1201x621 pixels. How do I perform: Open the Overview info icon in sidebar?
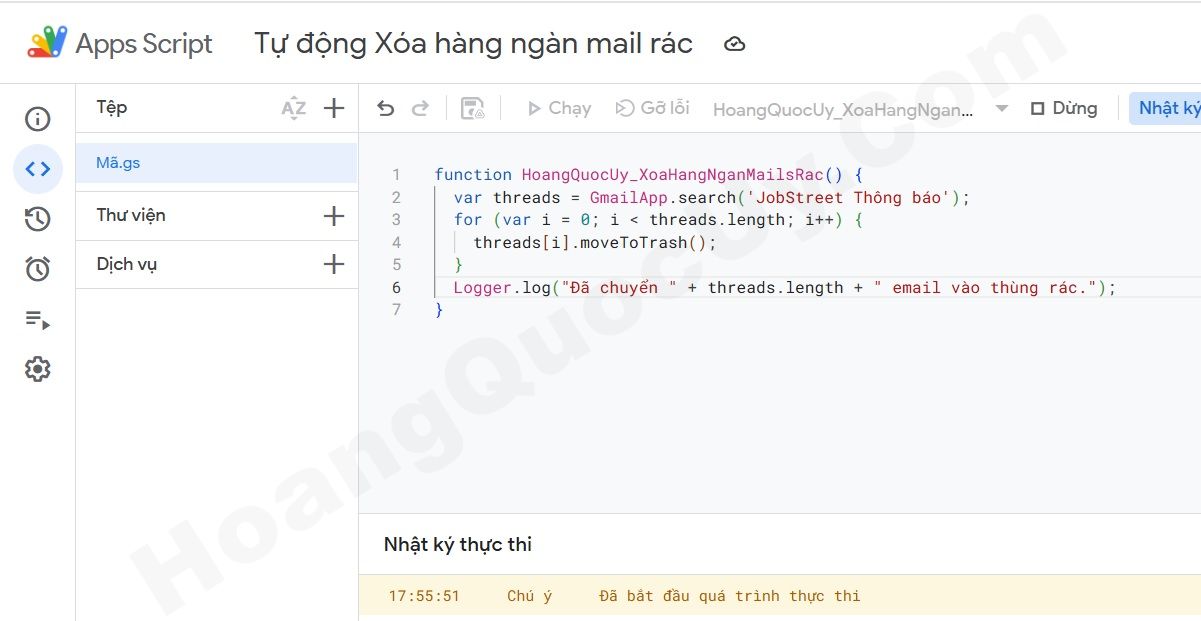coord(37,119)
